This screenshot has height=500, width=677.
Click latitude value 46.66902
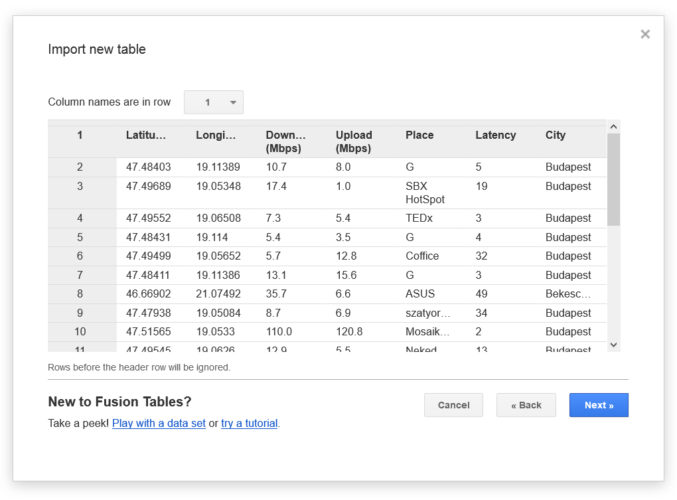(x=148, y=294)
